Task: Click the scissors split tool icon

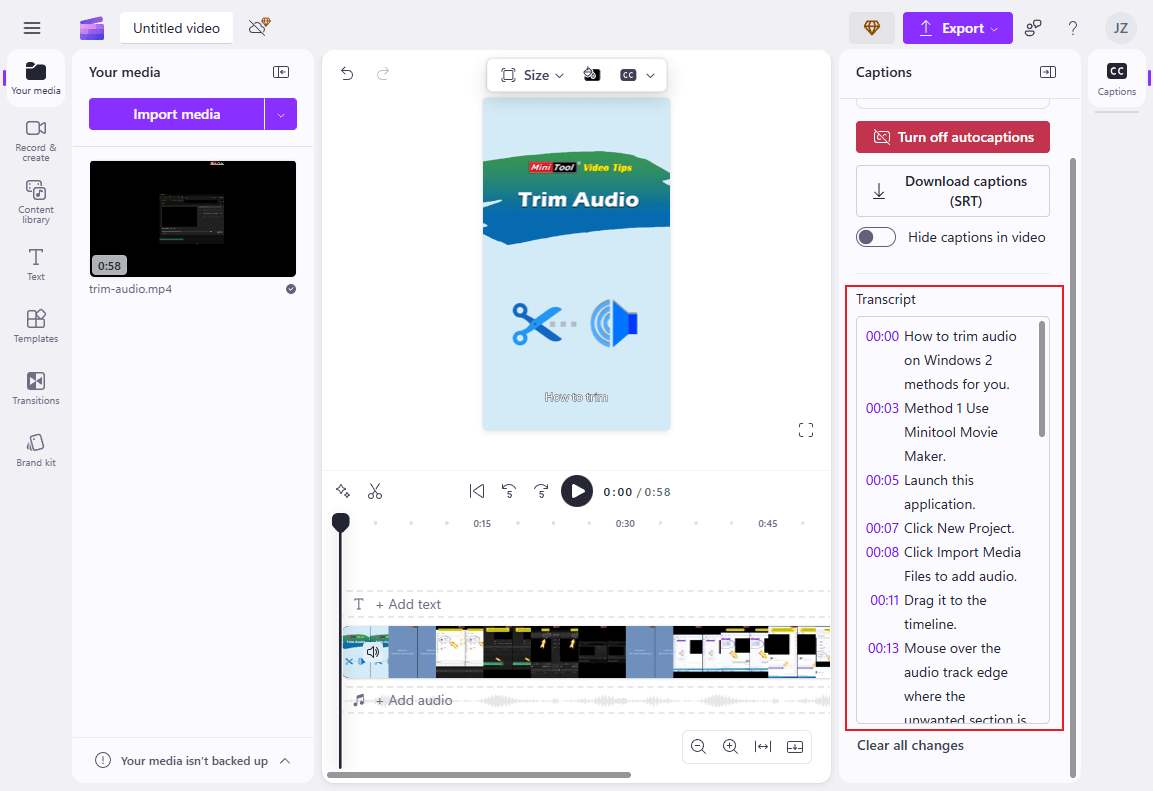Action: [375, 491]
